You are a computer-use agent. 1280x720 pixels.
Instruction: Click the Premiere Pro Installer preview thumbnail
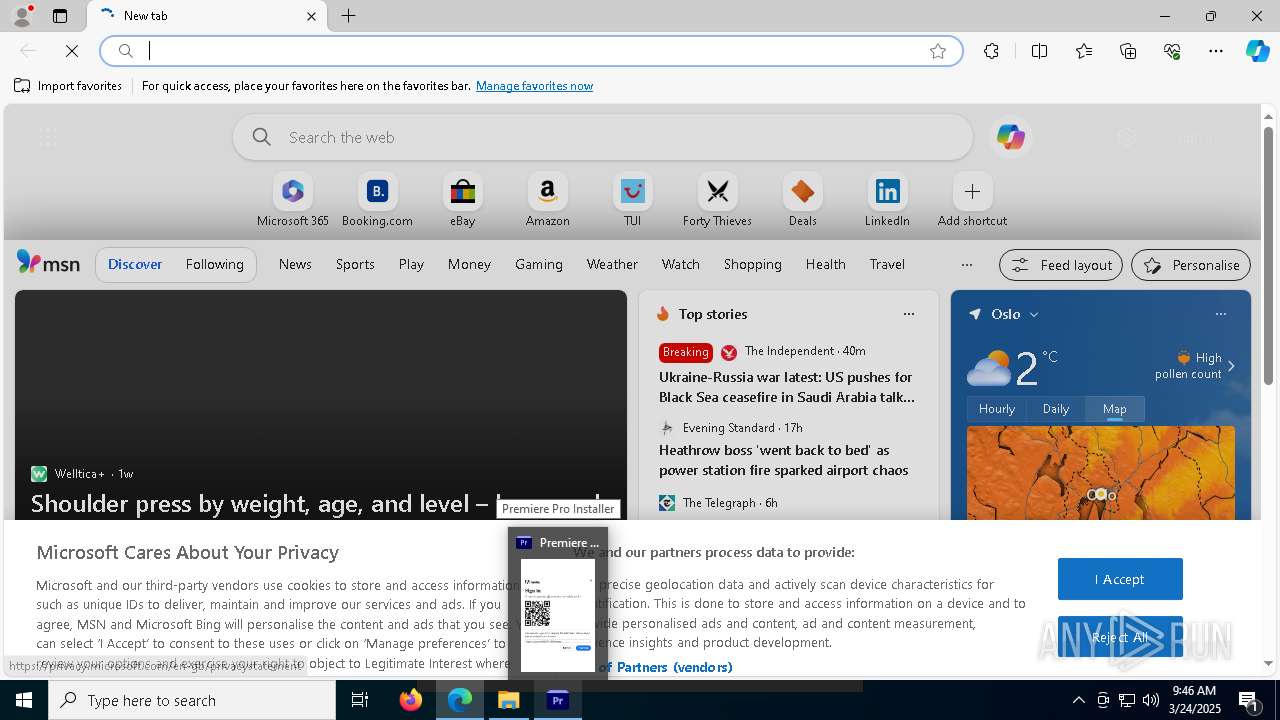click(558, 615)
